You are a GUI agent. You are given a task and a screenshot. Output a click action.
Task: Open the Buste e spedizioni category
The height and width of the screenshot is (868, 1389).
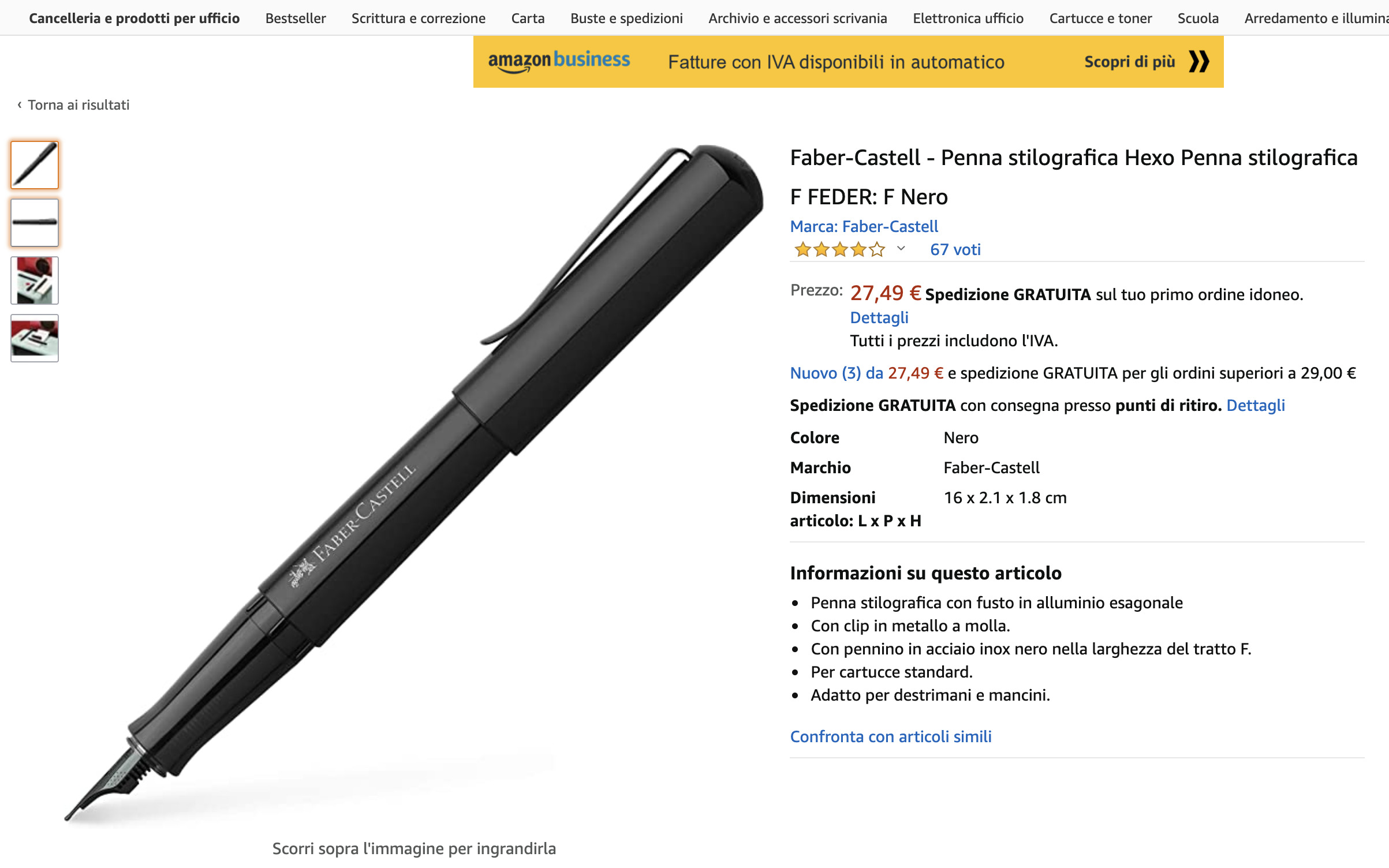click(x=626, y=18)
